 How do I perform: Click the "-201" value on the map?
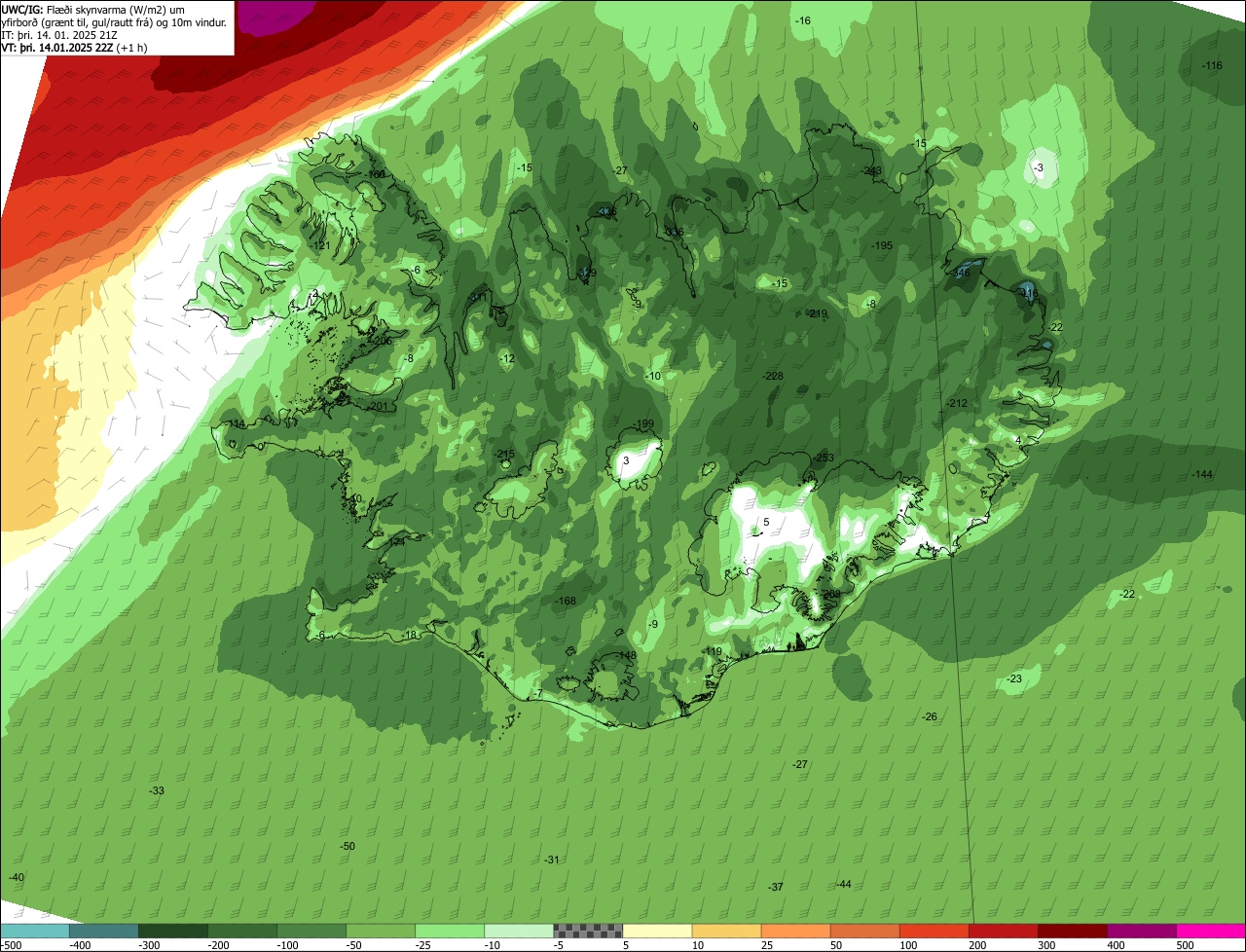point(378,406)
